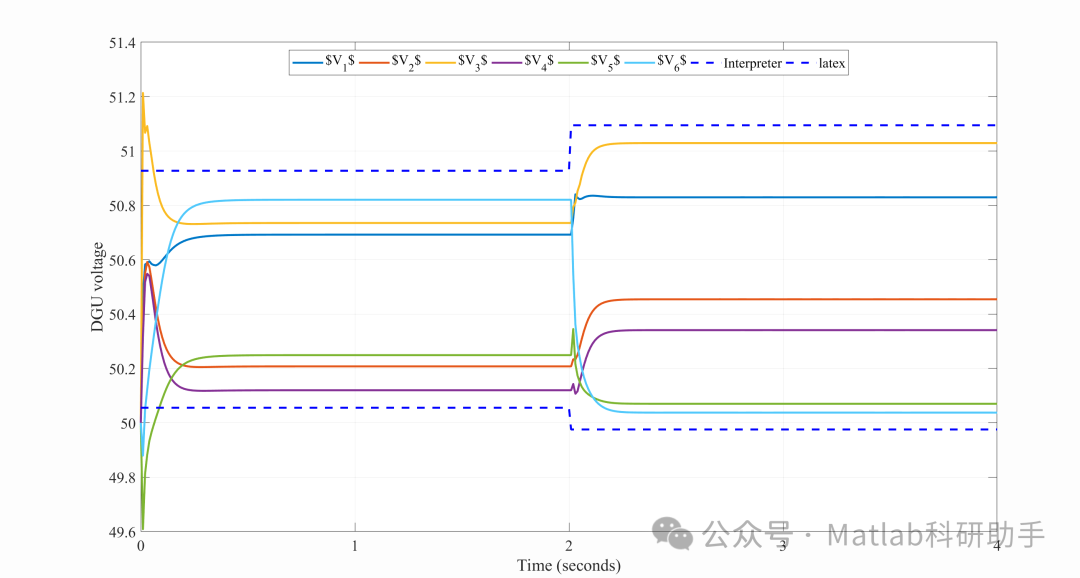The height and width of the screenshot is (578, 1080).
Task: Click the 50.4 y-axis tick label
Action: [x=122, y=315]
